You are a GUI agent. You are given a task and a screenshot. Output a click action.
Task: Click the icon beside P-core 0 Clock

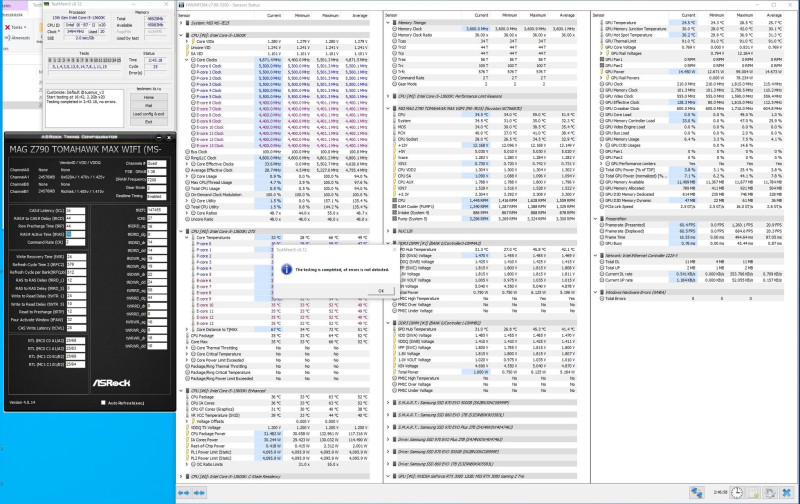point(194,66)
